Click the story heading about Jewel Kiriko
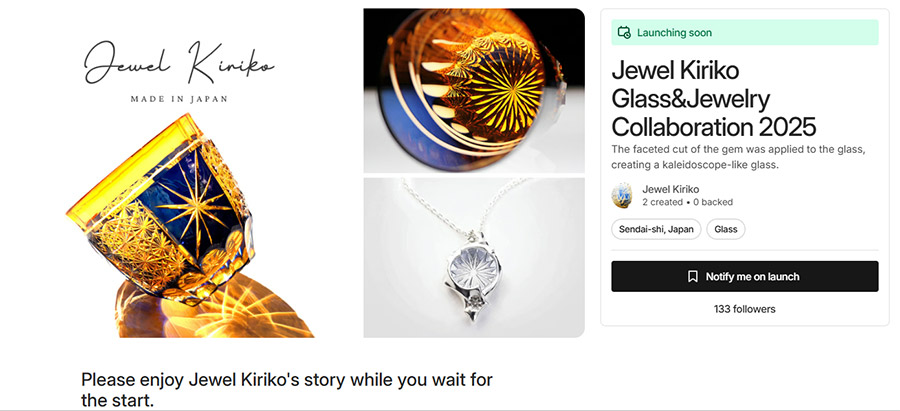Screen dimensions: 900x411 pyautogui.click(x=287, y=390)
